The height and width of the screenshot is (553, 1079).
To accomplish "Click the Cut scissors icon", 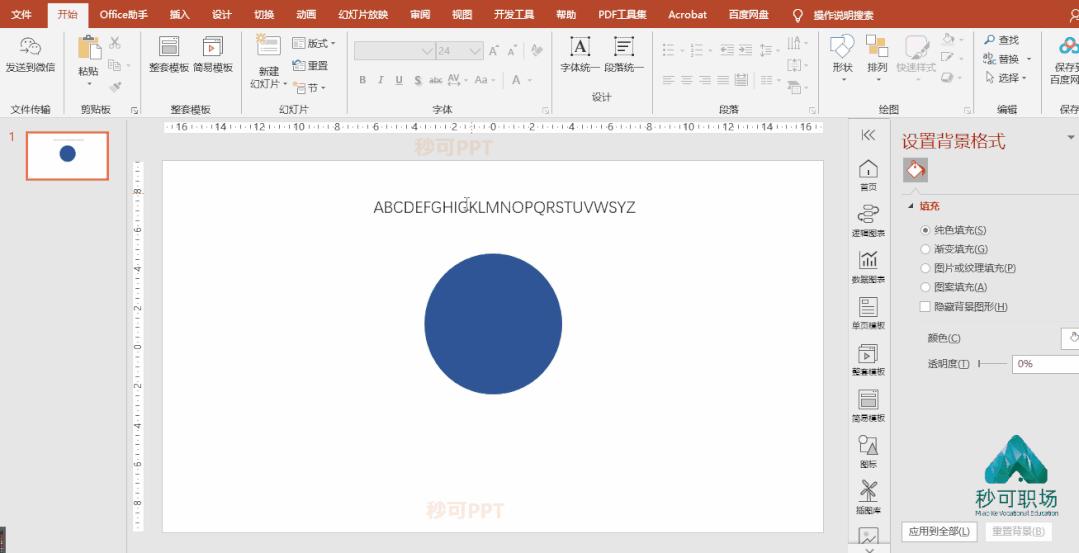I will [115, 43].
